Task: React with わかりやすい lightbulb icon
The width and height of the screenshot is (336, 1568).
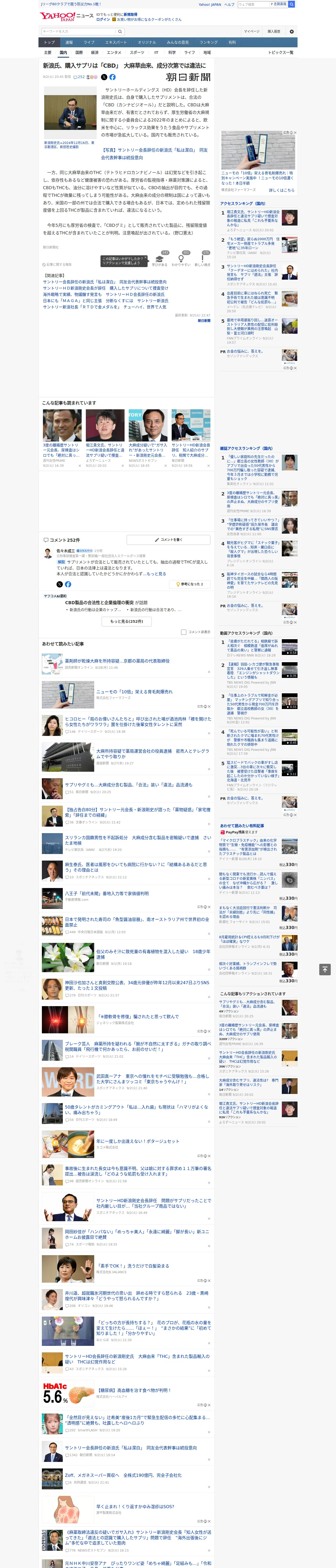Action: [181, 259]
